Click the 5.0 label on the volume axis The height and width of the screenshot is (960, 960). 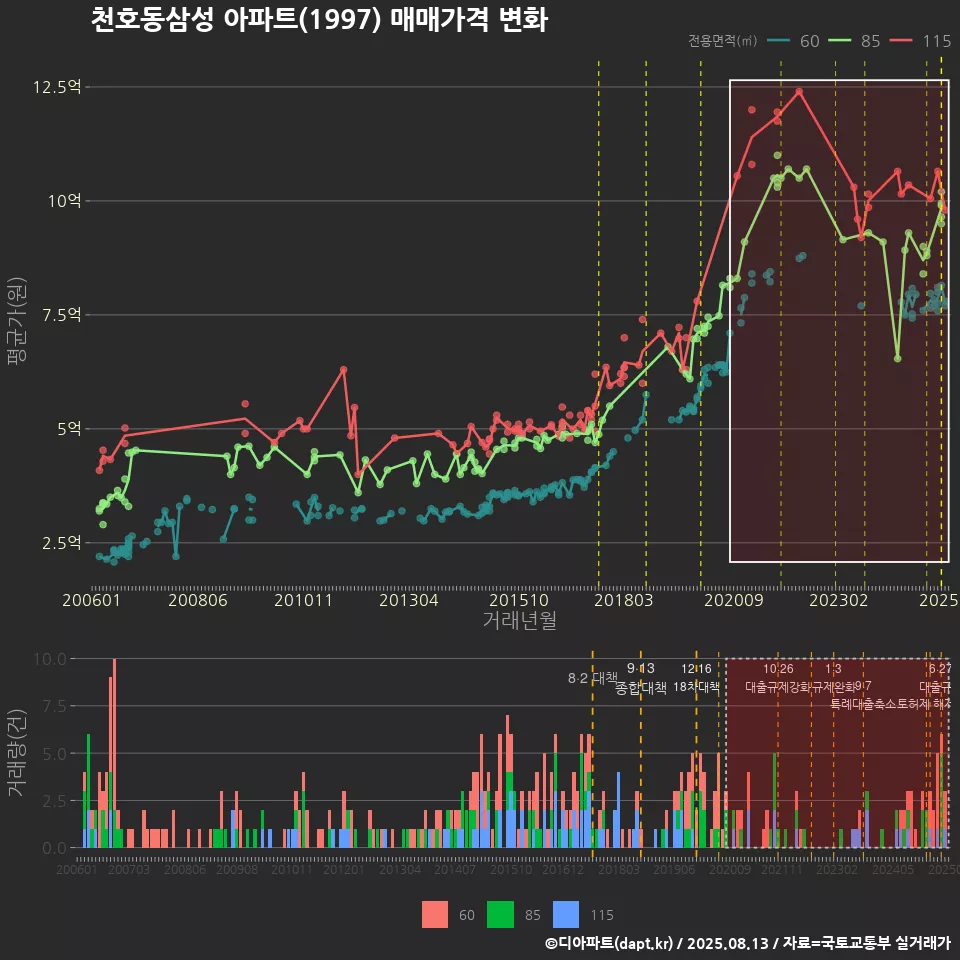(x=55, y=754)
